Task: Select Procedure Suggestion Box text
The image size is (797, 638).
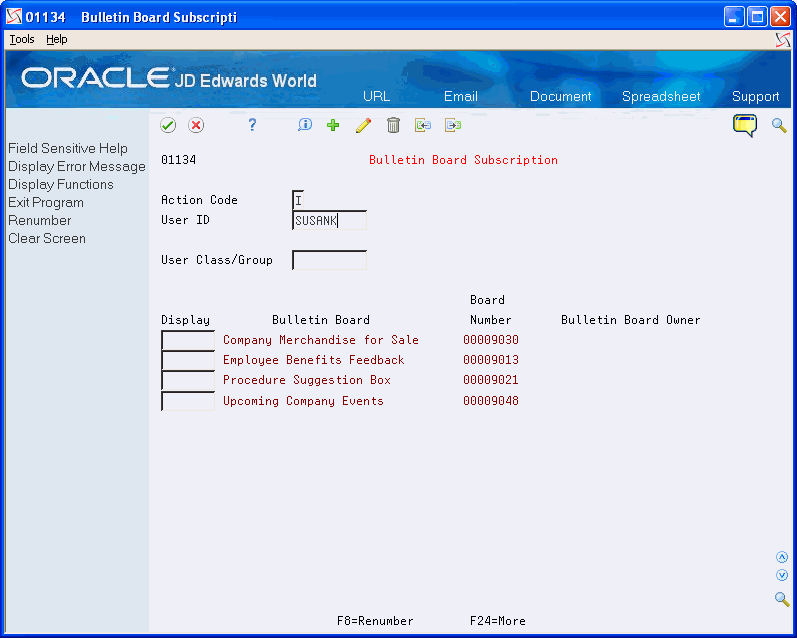Action: tap(306, 380)
